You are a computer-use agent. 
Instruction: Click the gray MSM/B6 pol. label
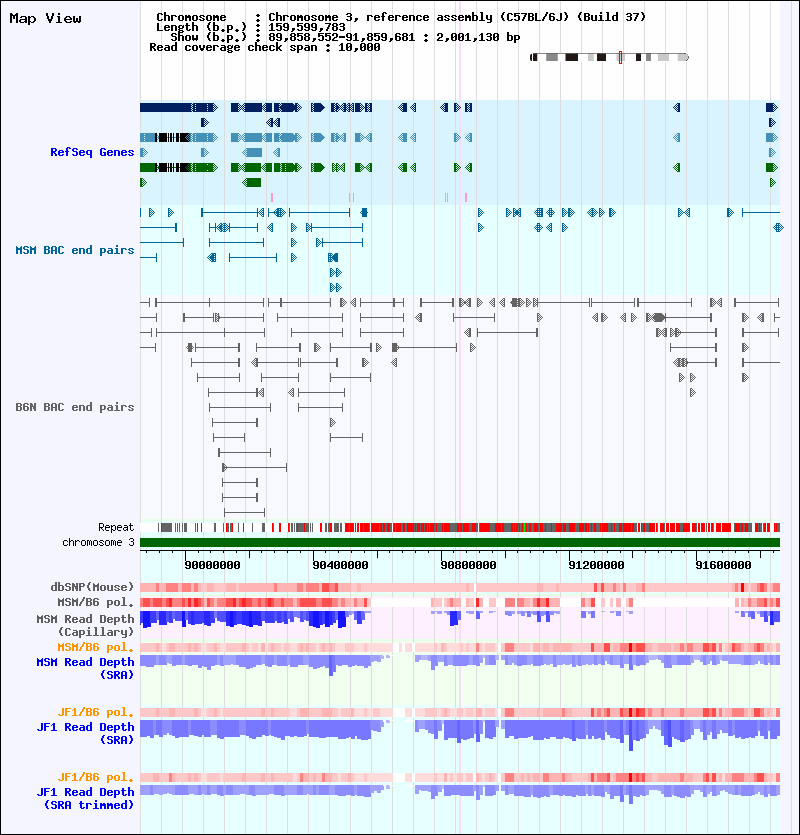pyautogui.click(x=96, y=602)
